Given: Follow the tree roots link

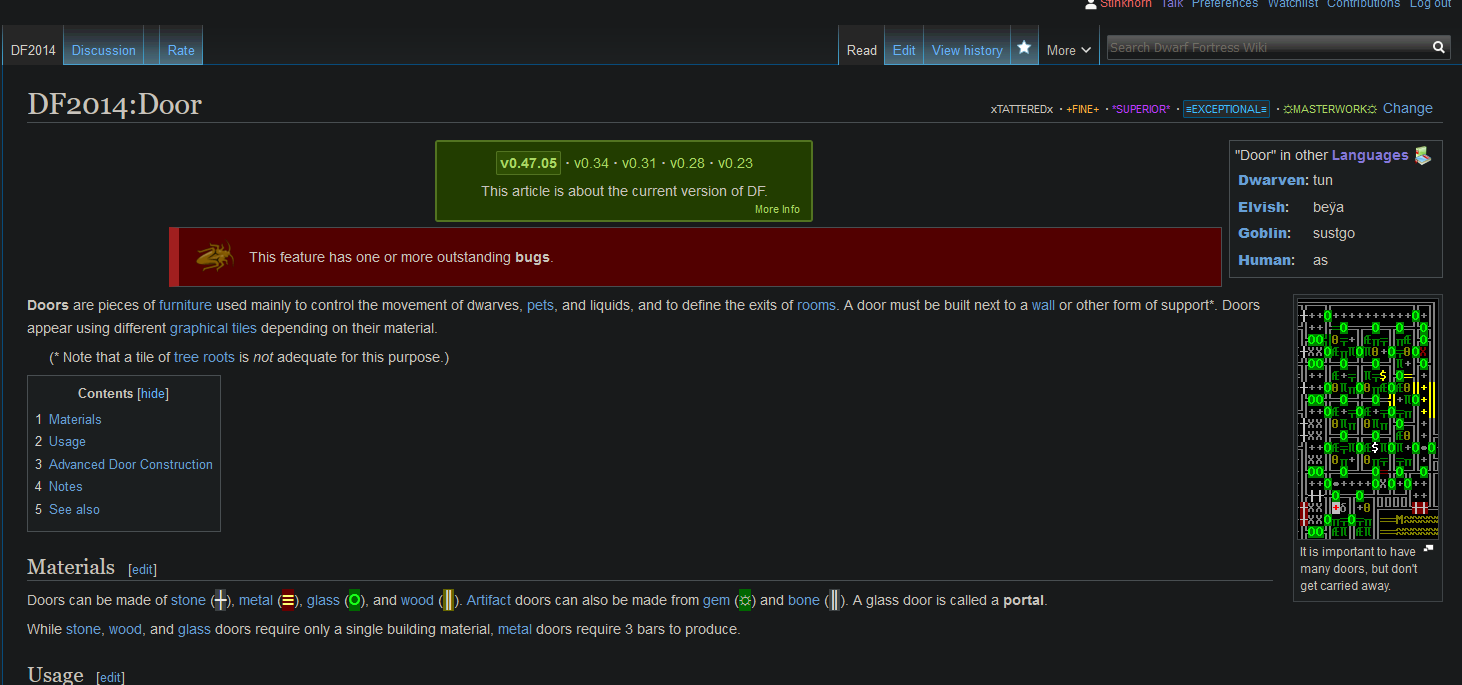Looking at the screenshot, I should [204, 357].
